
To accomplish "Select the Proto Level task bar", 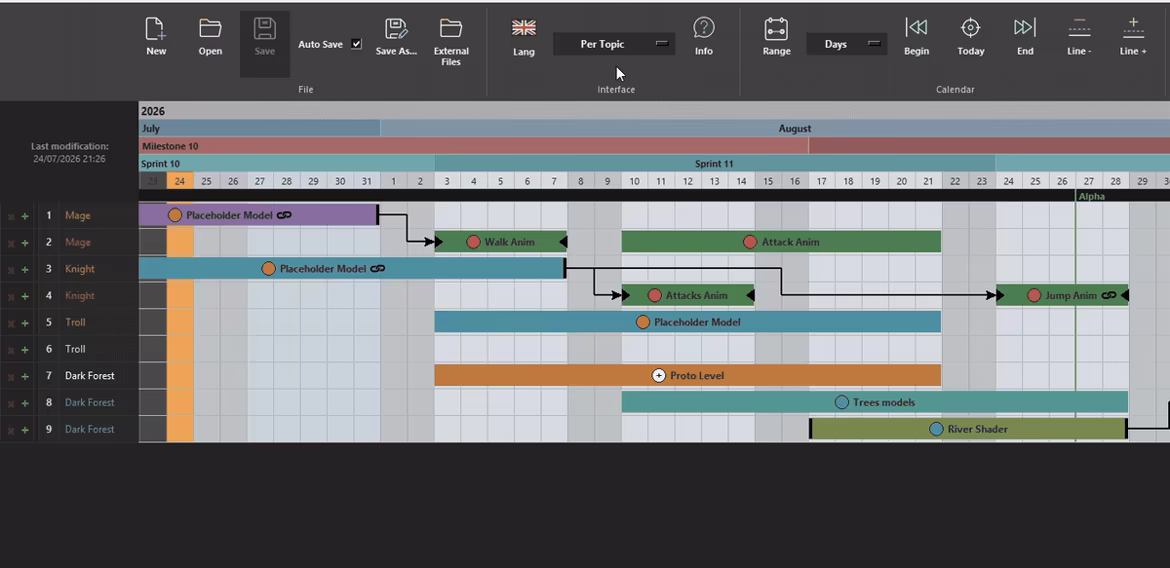I will (688, 375).
